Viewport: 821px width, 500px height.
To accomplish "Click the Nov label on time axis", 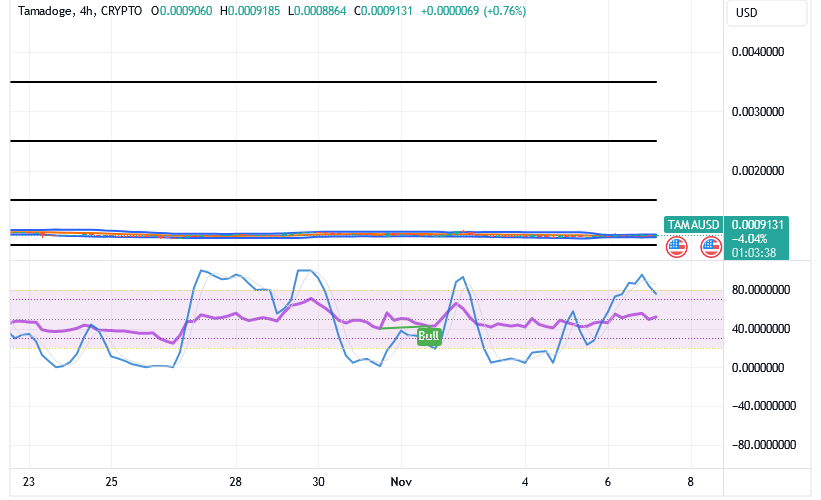I will 401,482.
